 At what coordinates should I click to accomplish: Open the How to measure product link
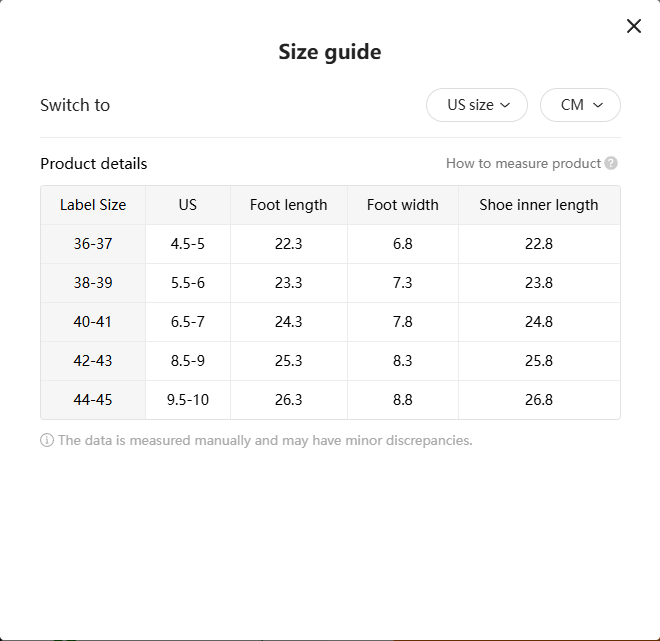click(523, 163)
